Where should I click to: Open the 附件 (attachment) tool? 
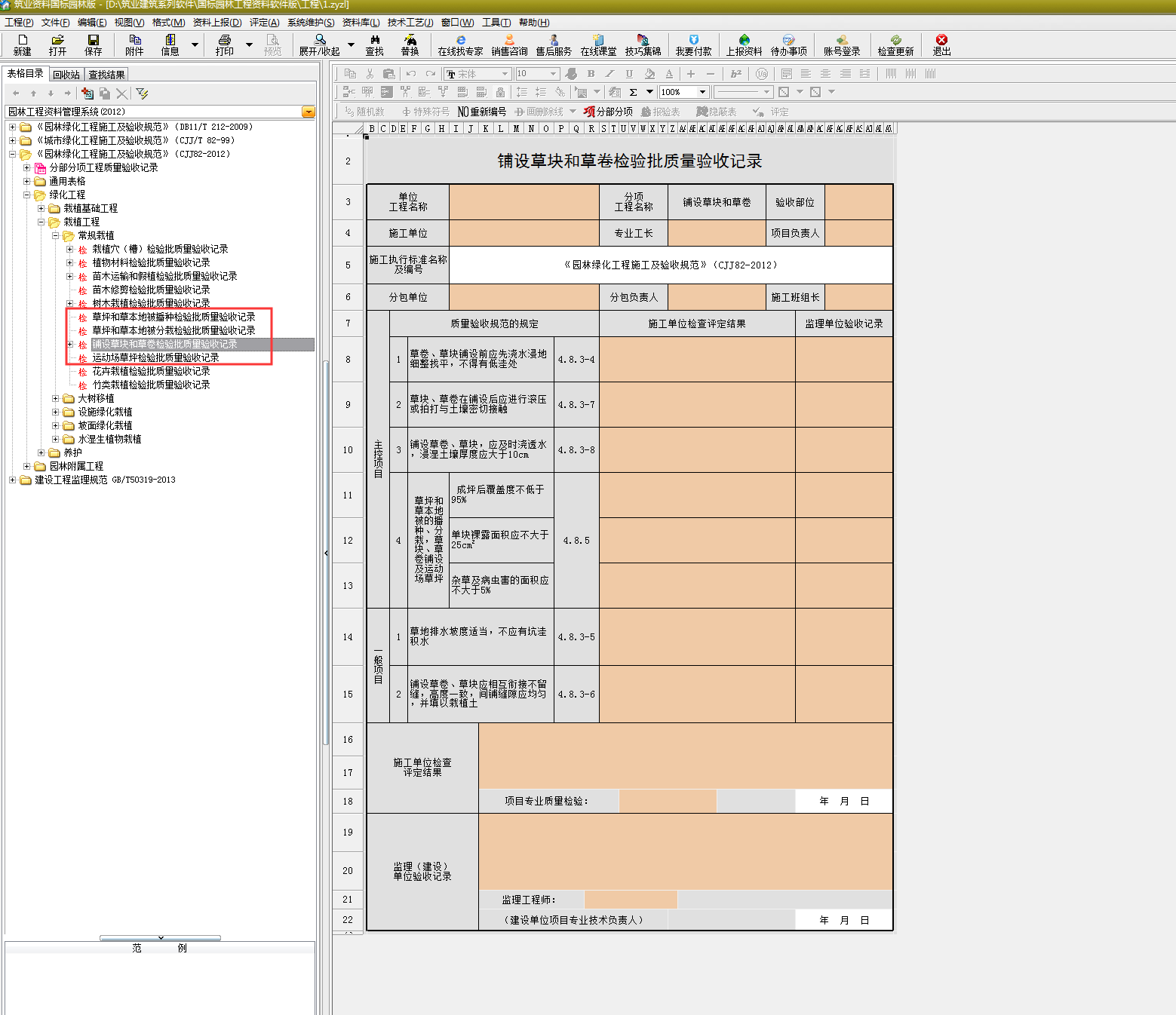click(x=134, y=45)
